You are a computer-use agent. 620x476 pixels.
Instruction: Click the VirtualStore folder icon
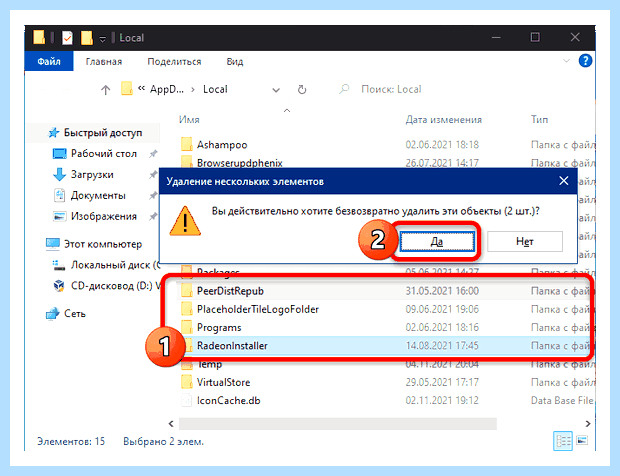click(x=187, y=382)
